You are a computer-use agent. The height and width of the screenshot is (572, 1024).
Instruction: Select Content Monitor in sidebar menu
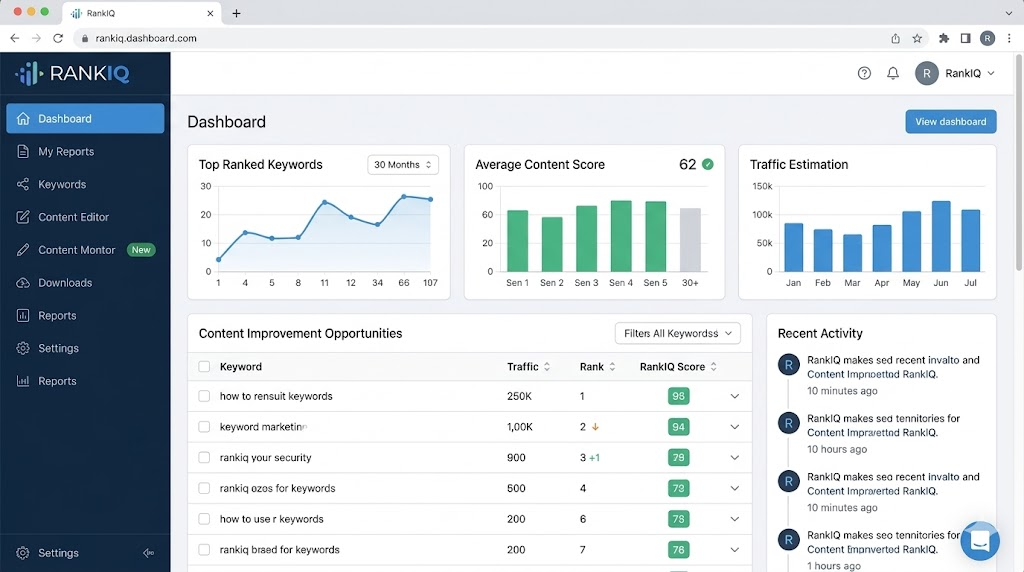77,250
